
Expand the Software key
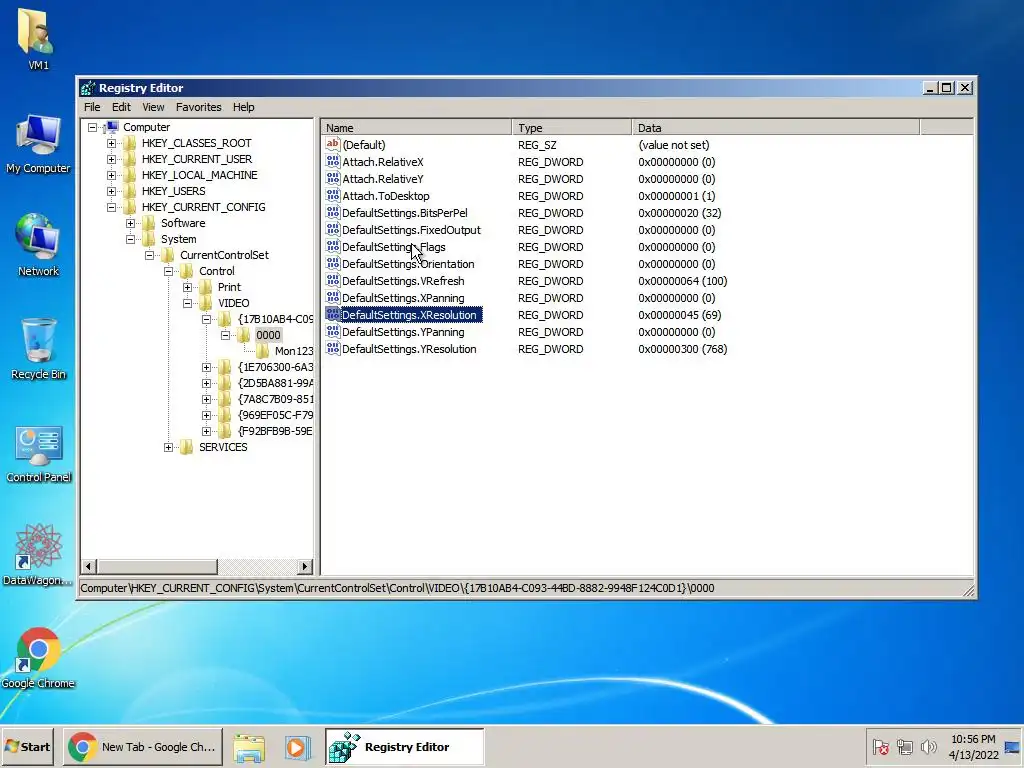[131, 223]
